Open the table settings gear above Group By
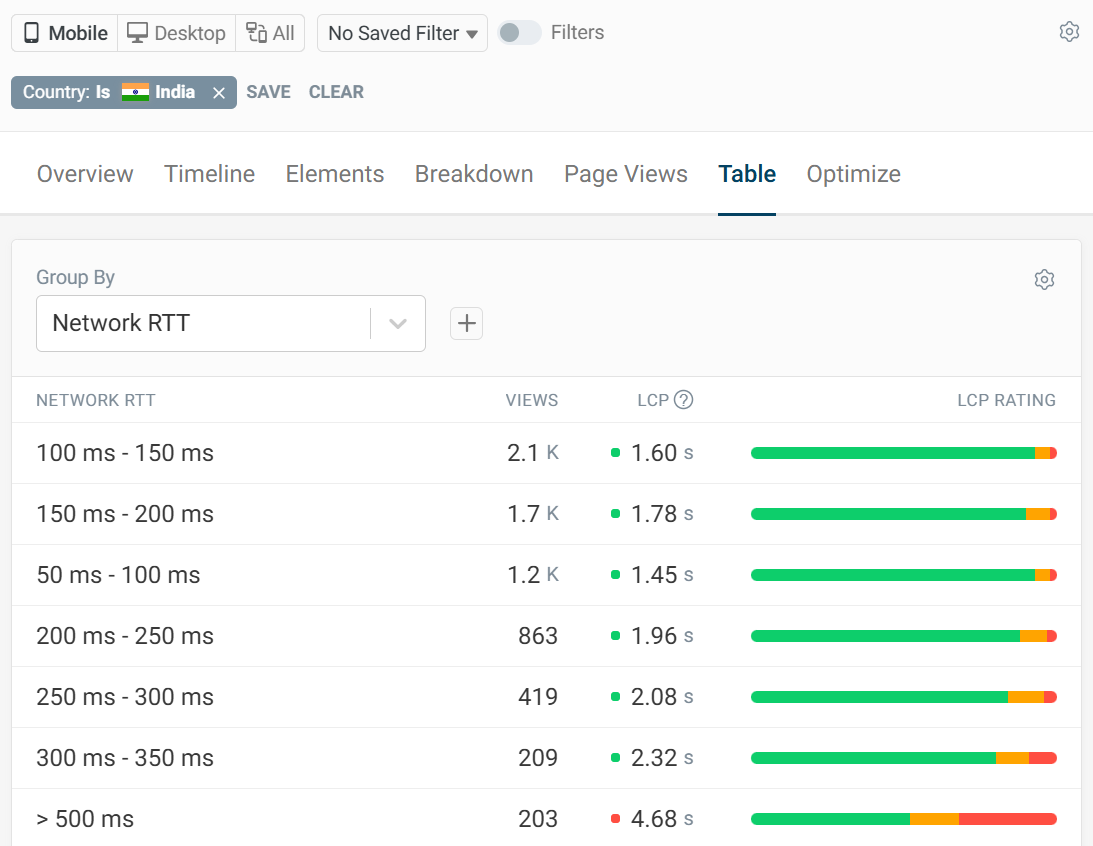This screenshot has width=1093, height=846. (1044, 279)
